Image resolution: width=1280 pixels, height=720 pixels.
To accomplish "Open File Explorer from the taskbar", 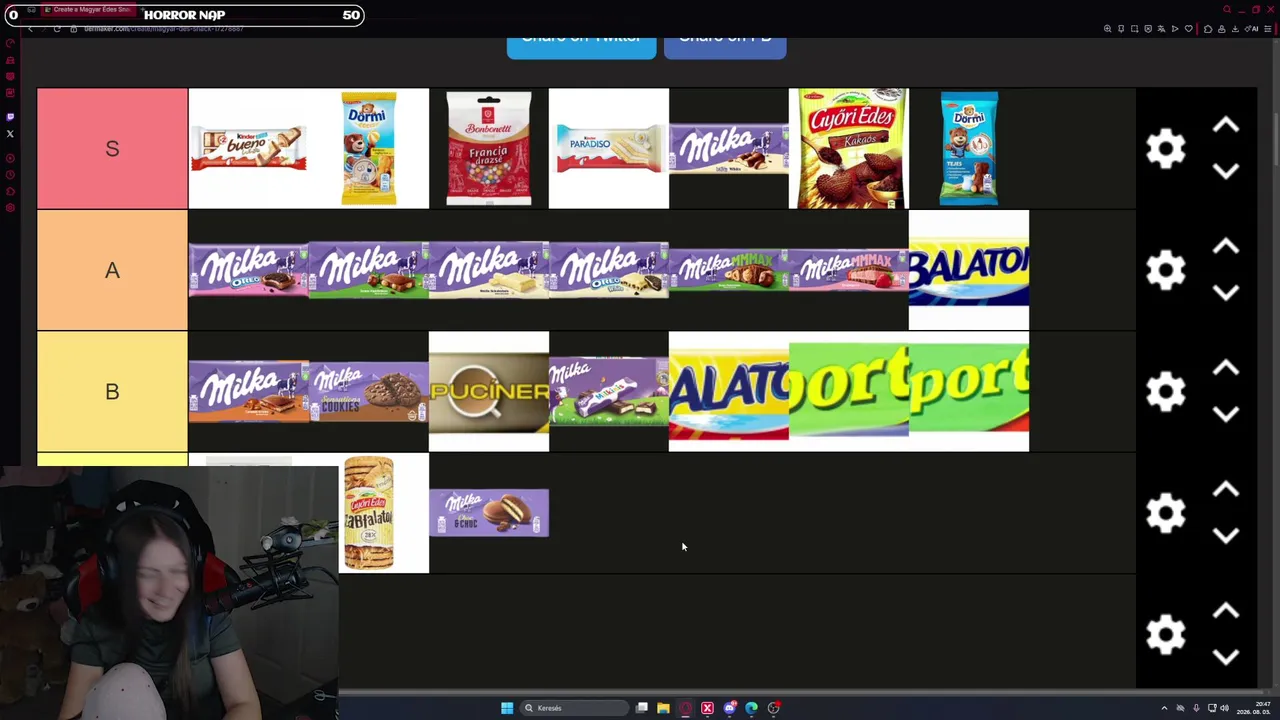I will tap(663, 708).
